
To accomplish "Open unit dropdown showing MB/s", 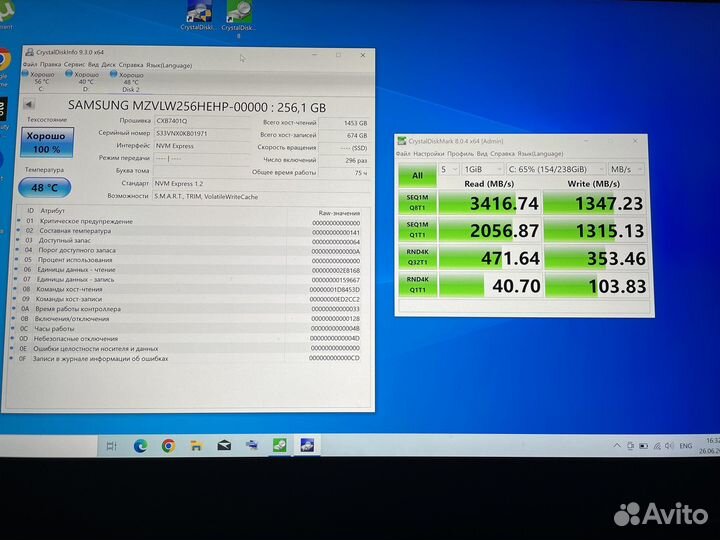I will coord(626,169).
